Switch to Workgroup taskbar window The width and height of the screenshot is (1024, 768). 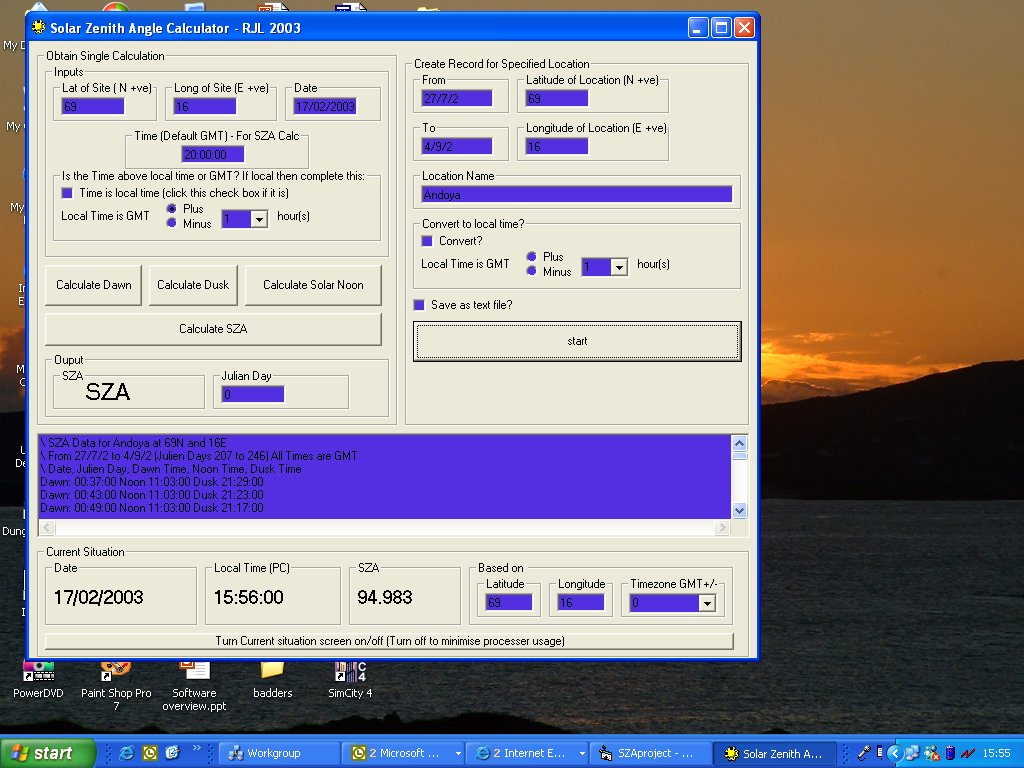278,753
